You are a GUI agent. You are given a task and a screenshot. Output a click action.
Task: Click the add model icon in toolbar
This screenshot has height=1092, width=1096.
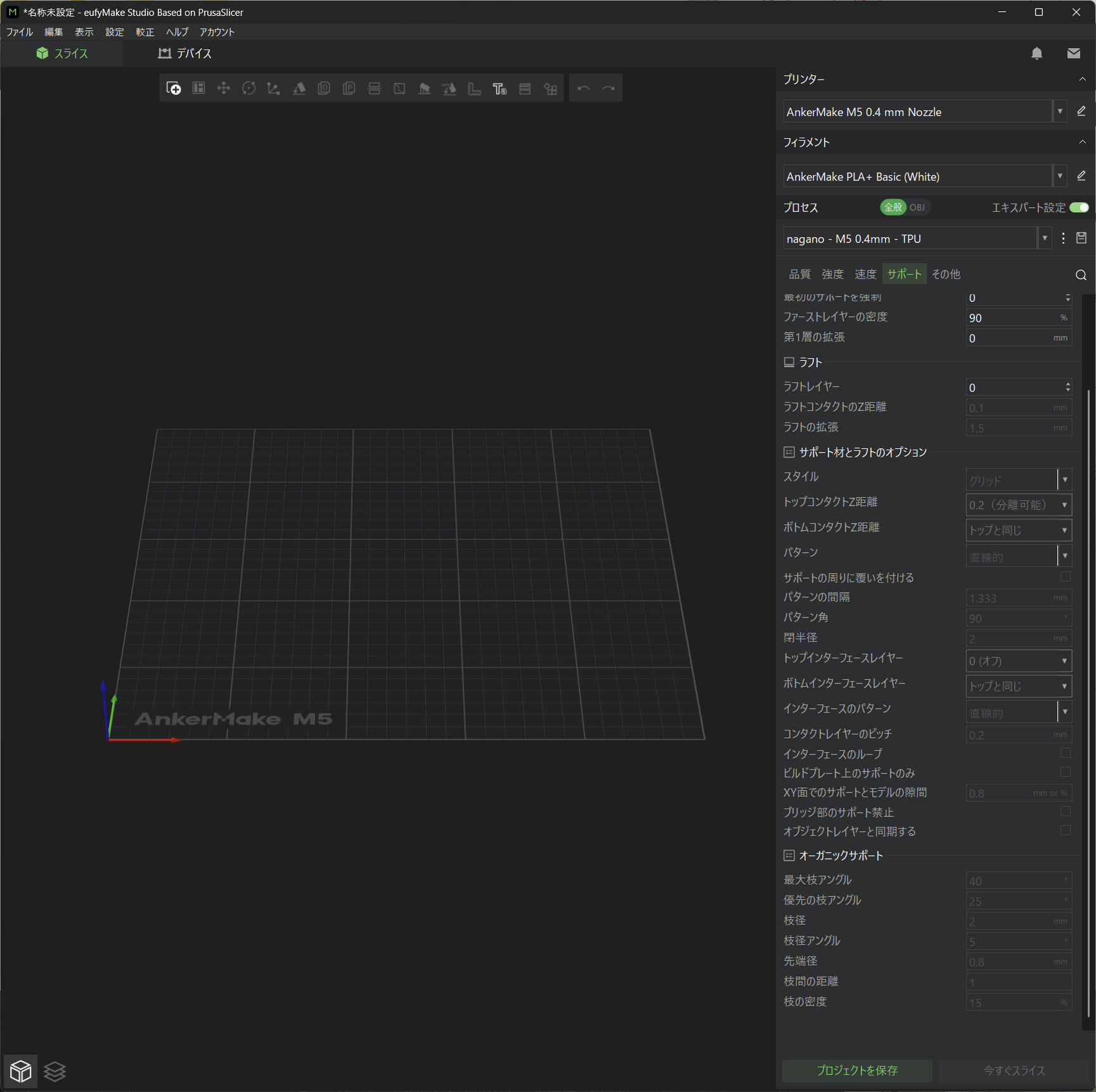pos(173,89)
